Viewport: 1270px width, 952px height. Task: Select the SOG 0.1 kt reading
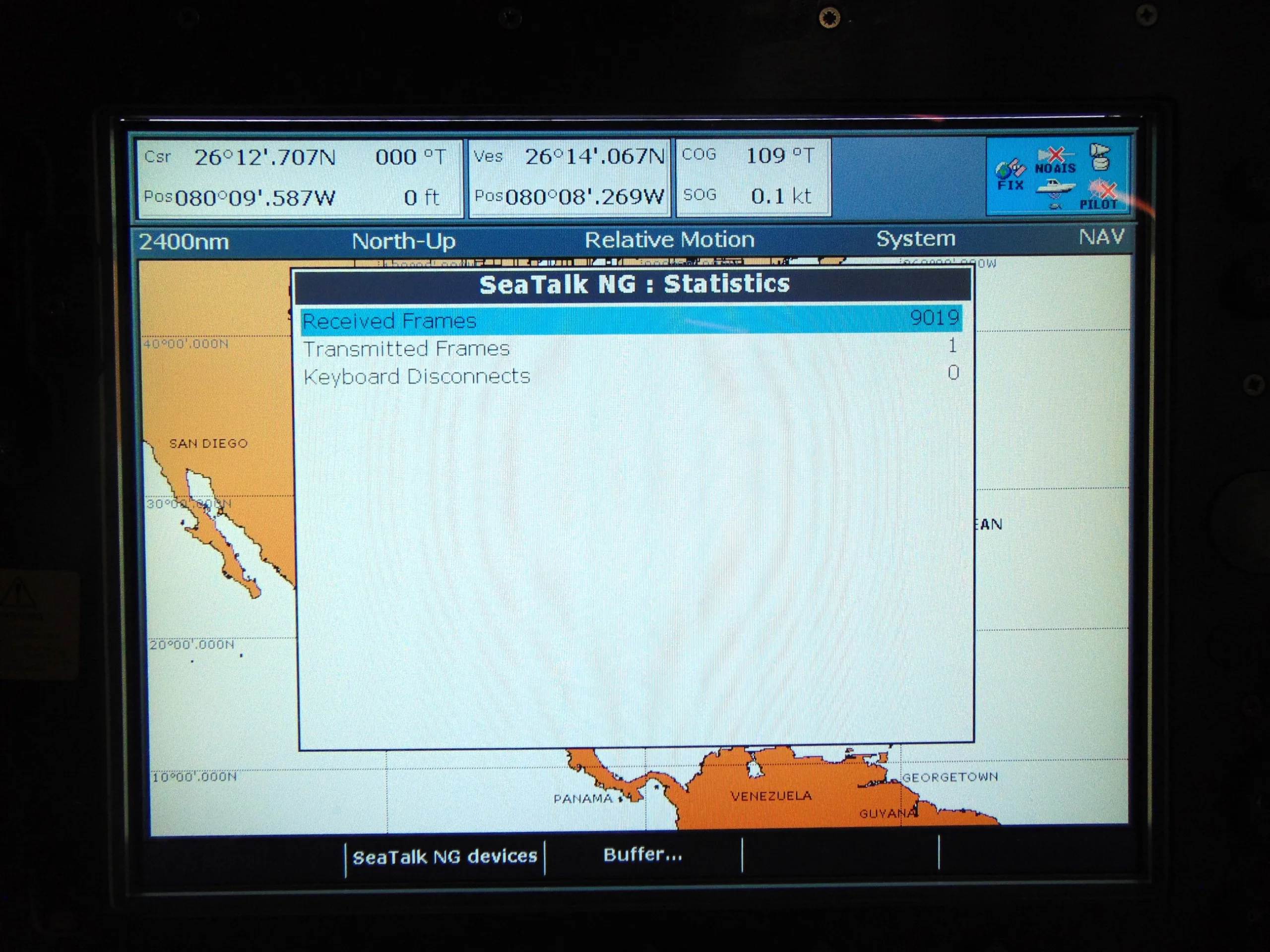(x=747, y=196)
